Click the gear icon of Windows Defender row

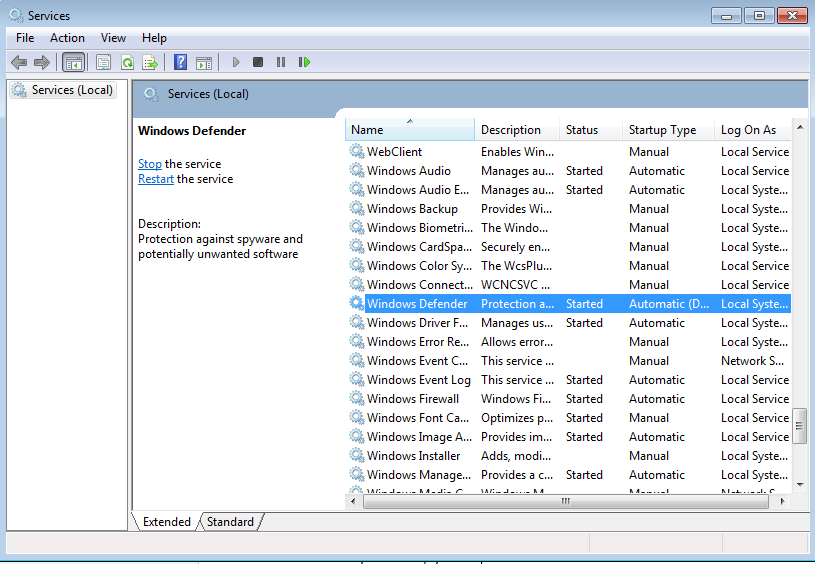pyautogui.click(x=357, y=304)
